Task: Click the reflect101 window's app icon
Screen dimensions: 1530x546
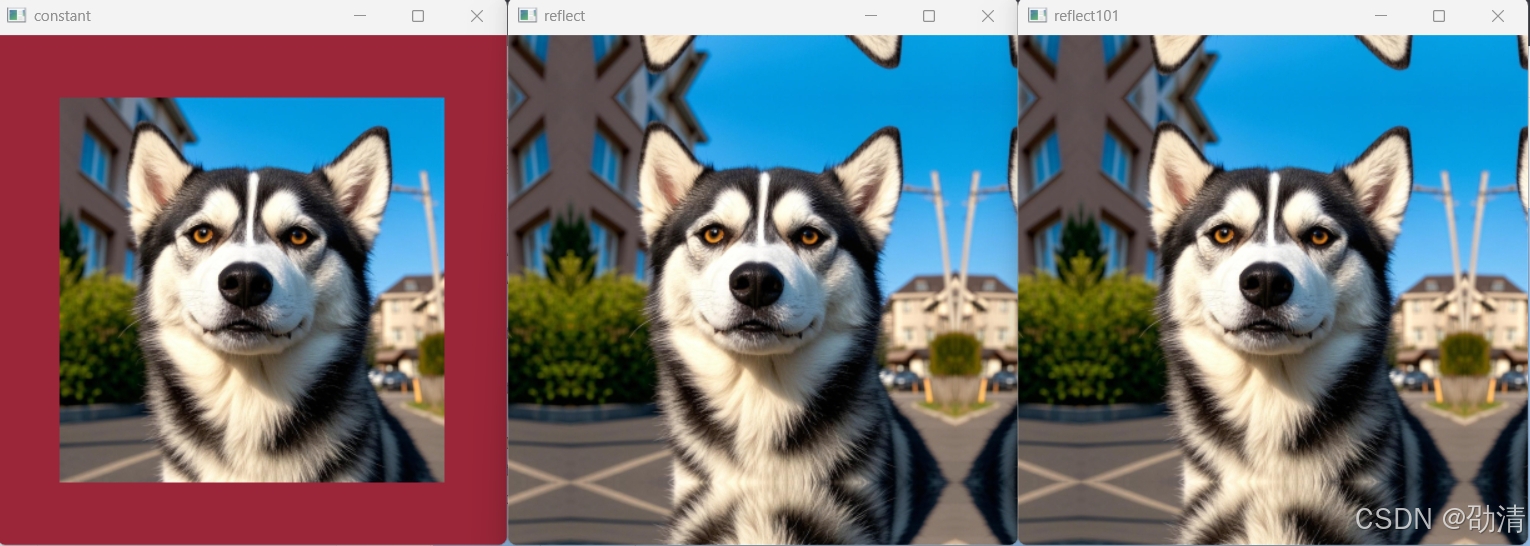Action: pos(1037,16)
